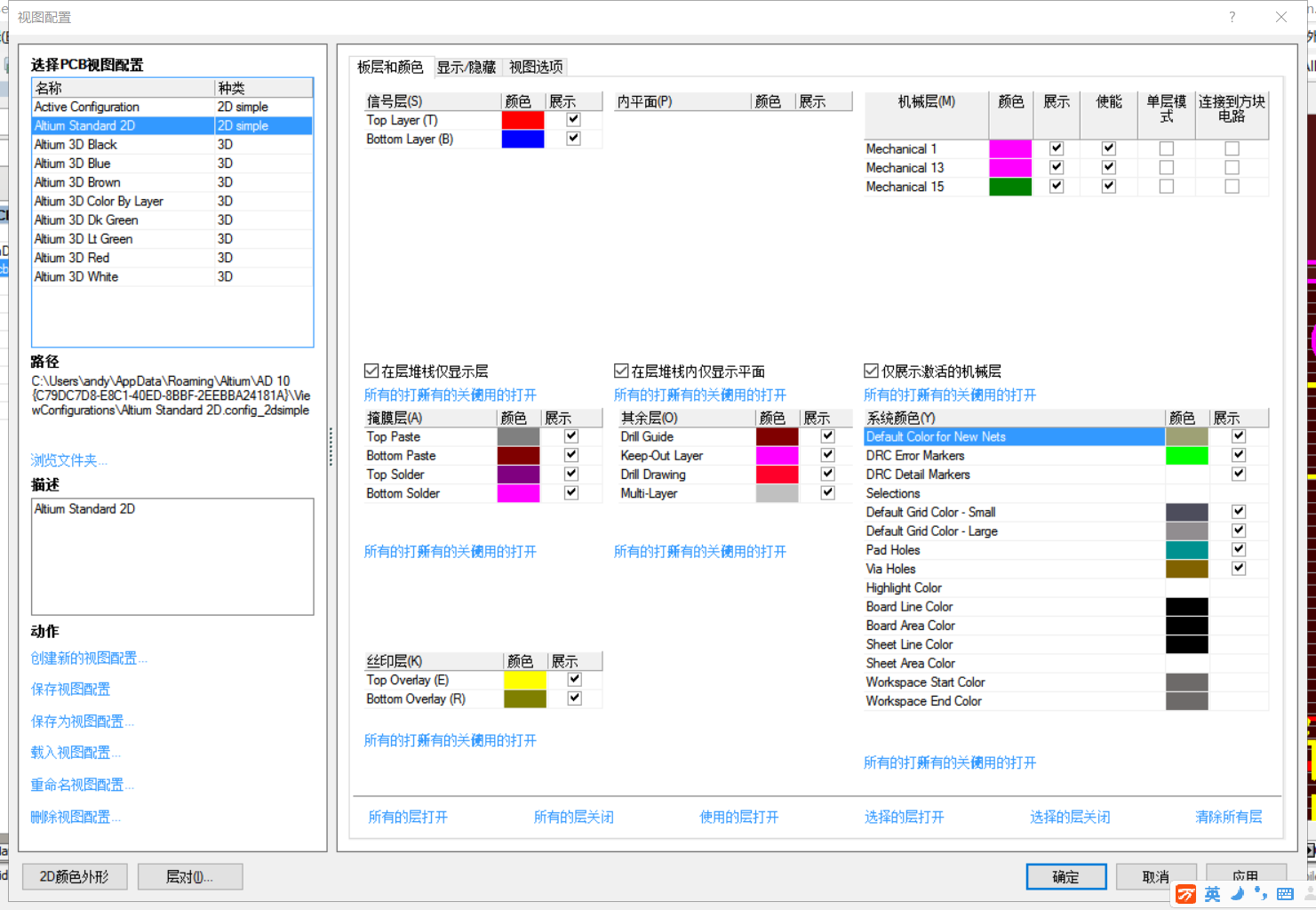Click 创建新的视图配置 link
The height and width of the screenshot is (910, 1316).
(x=89, y=659)
